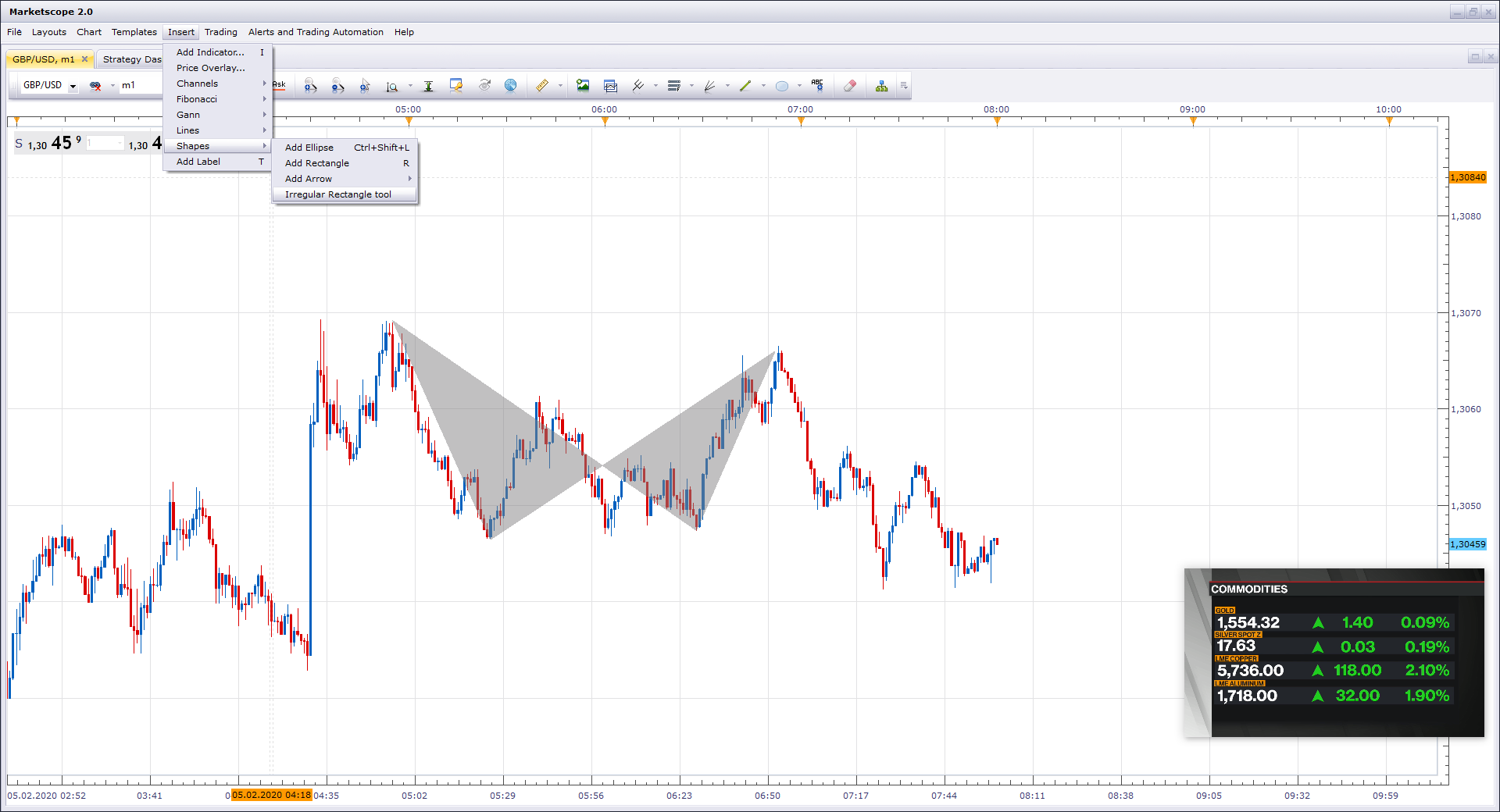Screen dimensions: 1500x812
Task: Select the vertical I-beam measure icon
Action: point(428,86)
